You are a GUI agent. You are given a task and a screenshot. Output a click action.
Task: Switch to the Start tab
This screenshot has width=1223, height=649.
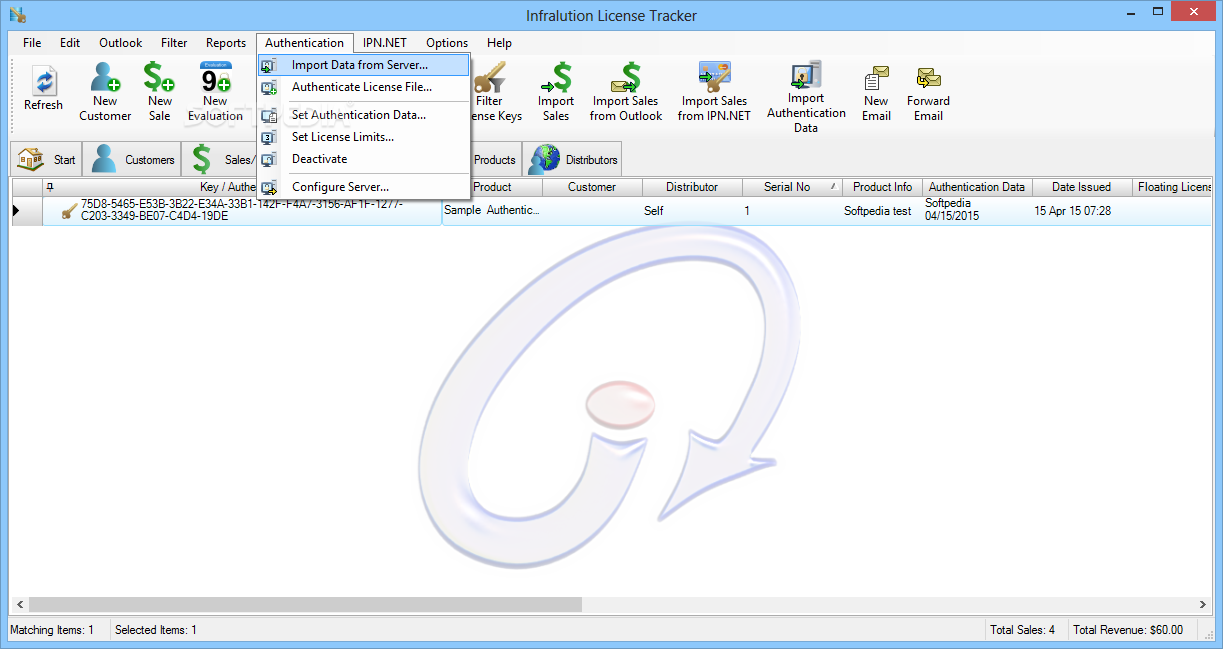coord(46,159)
